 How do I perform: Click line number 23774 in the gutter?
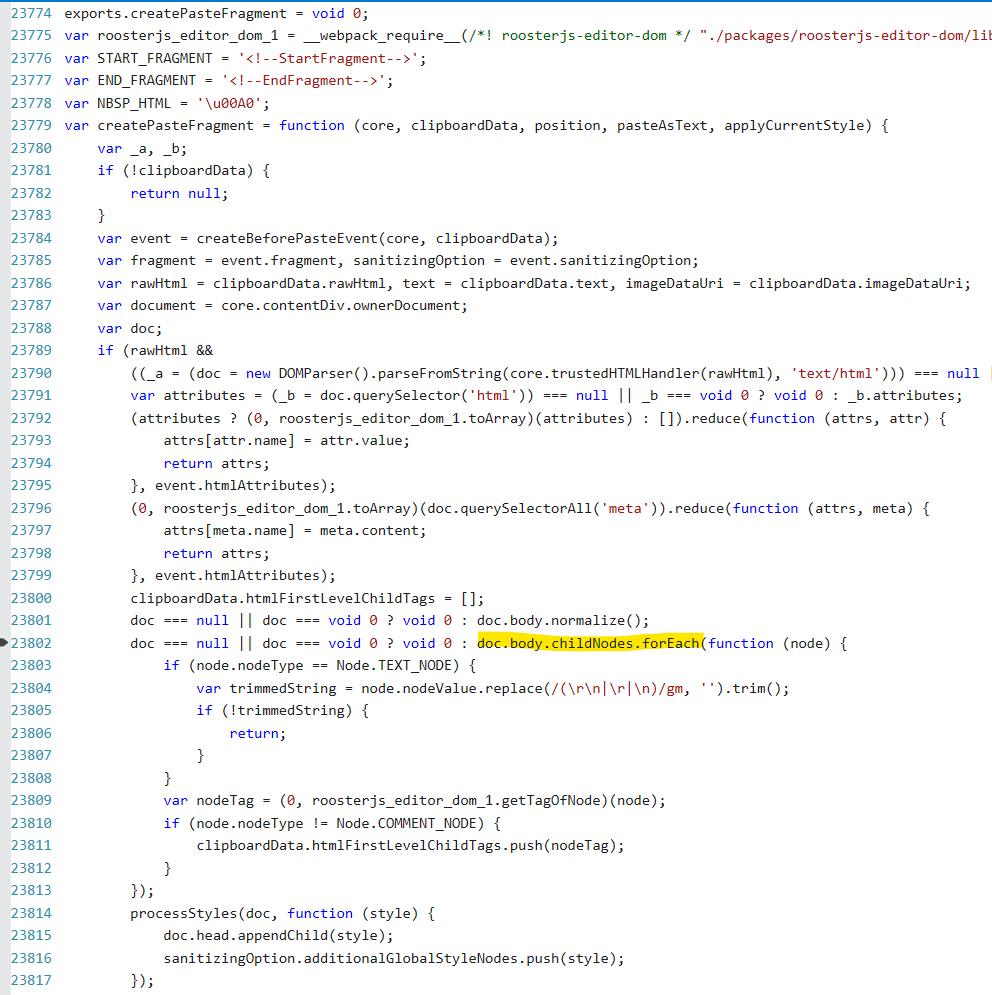[x=30, y=13]
